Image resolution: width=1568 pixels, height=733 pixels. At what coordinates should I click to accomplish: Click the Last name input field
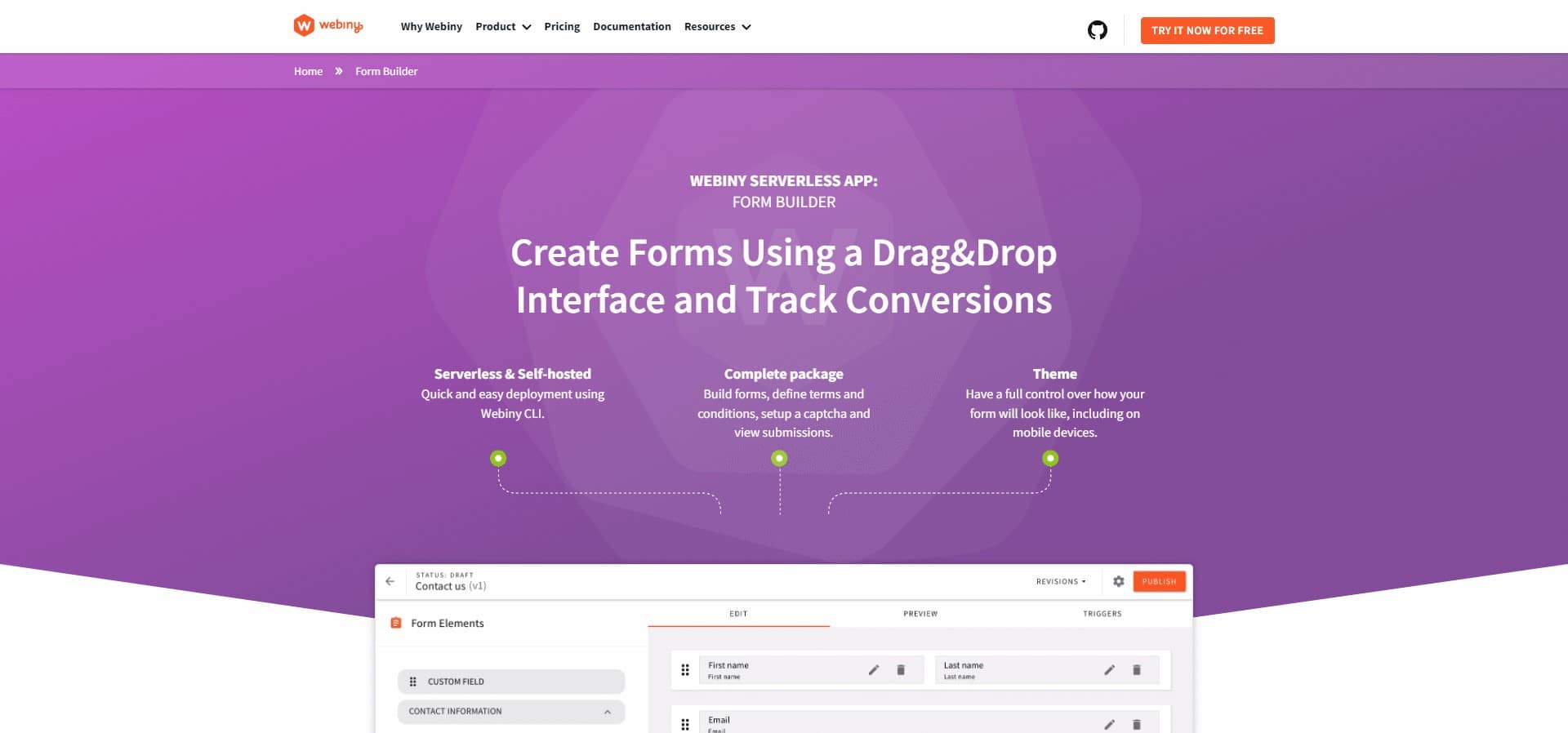pos(1047,670)
